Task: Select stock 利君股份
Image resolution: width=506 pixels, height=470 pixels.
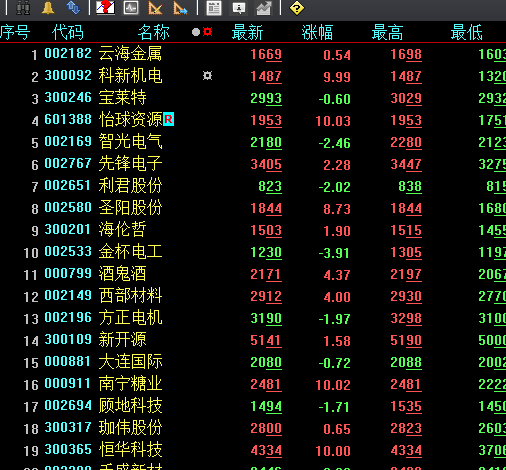Action: pyautogui.click(x=130, y=186)
